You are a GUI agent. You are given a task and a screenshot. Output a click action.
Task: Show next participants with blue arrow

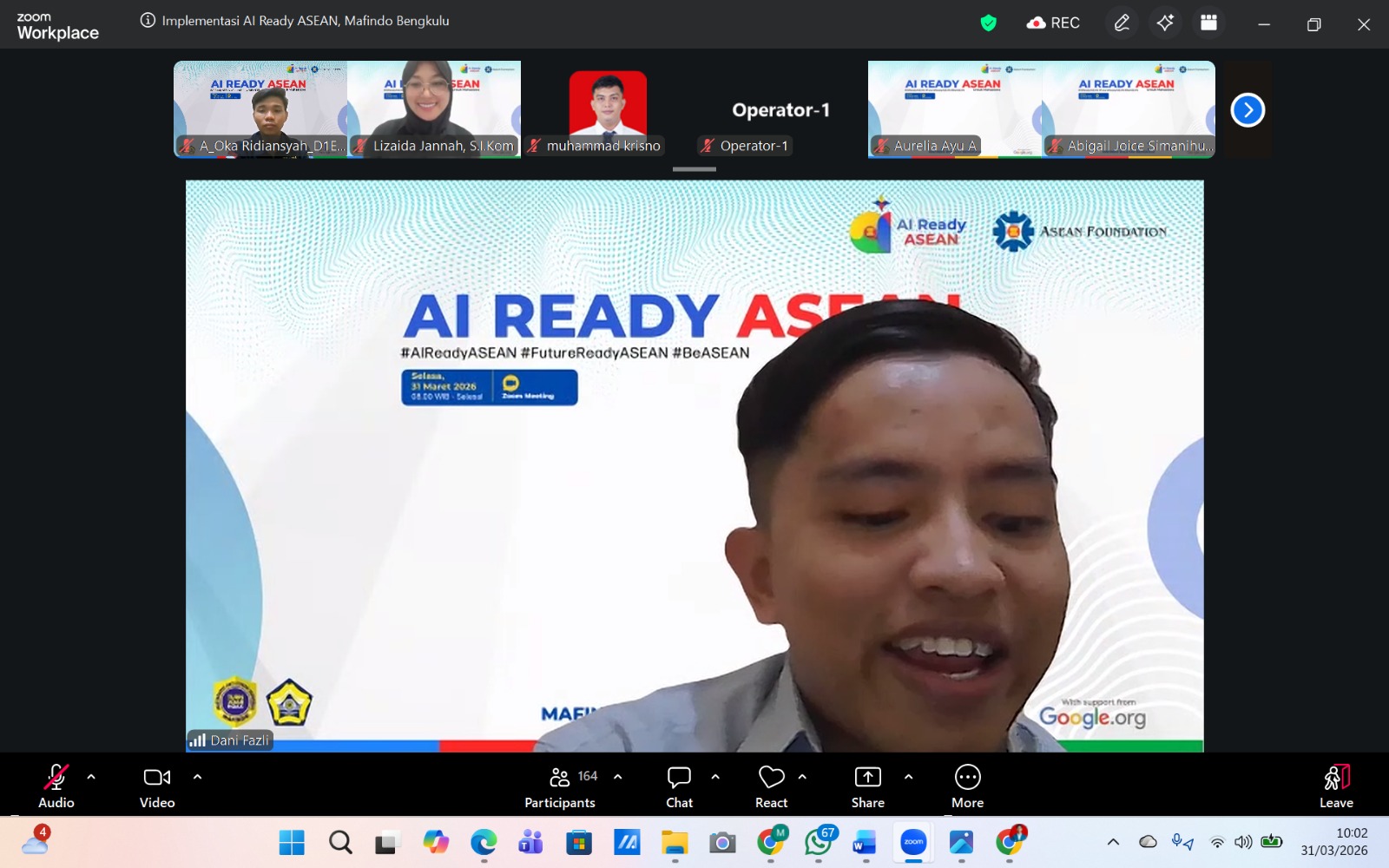click(x=1247, y=110)
